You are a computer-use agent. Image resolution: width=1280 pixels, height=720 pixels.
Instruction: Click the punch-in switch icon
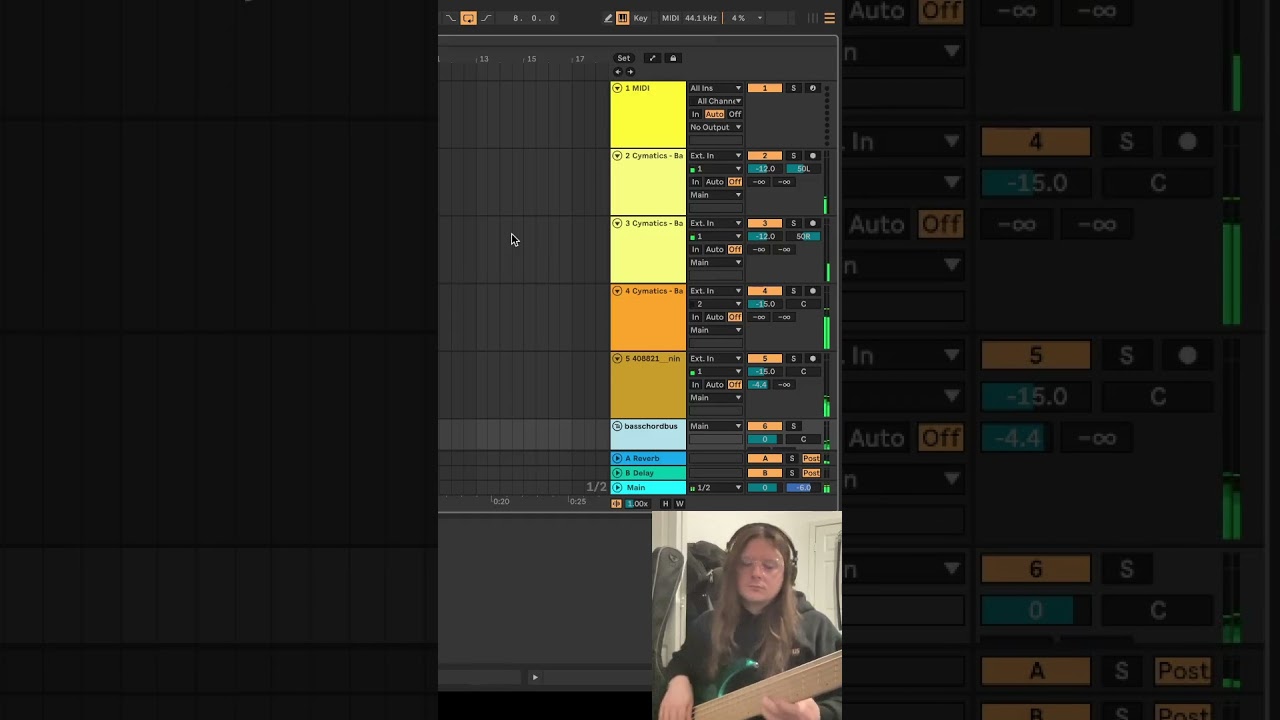pyautogui.click(x=450, y=18)
